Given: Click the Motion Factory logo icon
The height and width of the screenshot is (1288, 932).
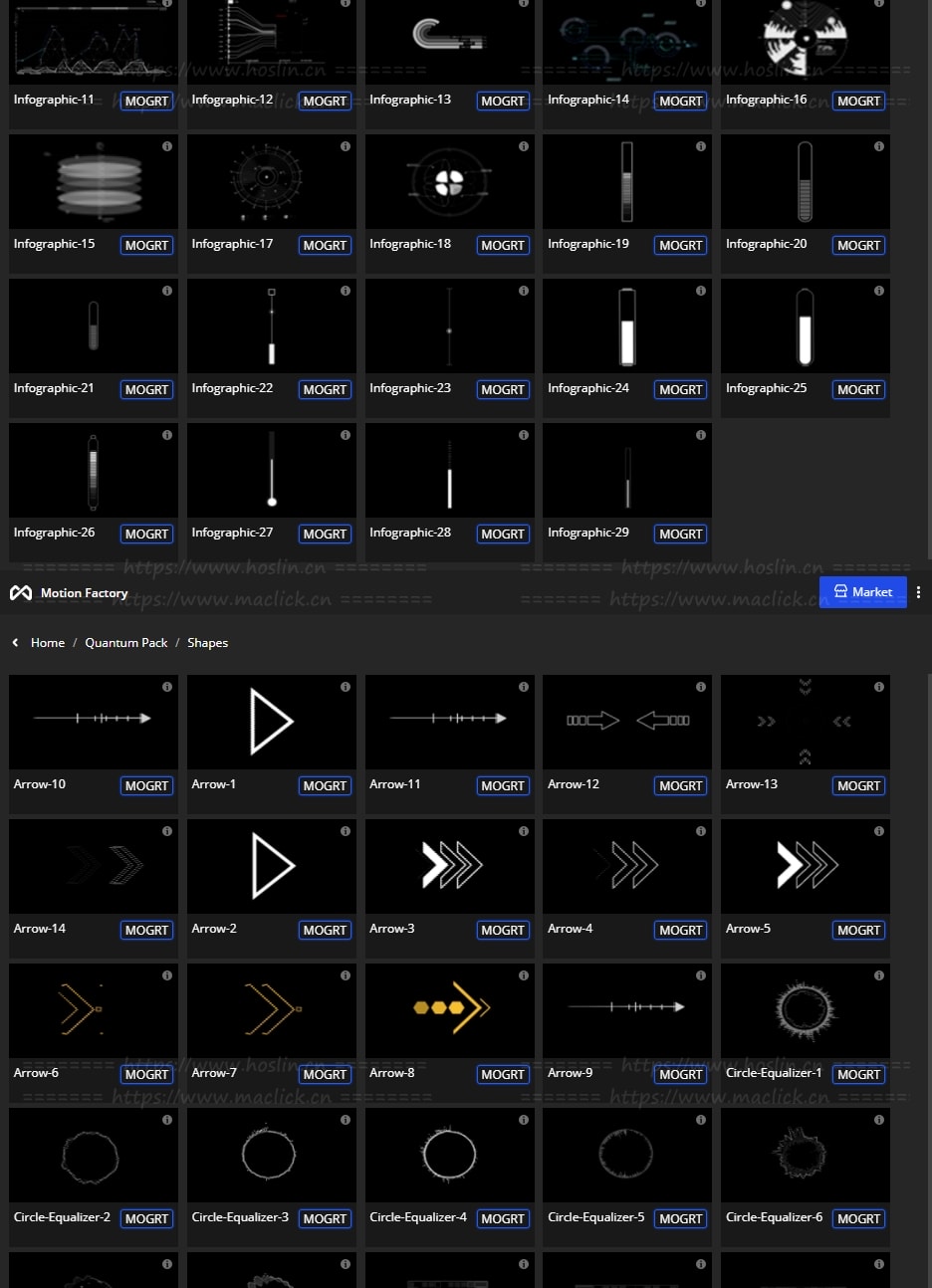Looking at the screenshot, I should tap(21, 593).
